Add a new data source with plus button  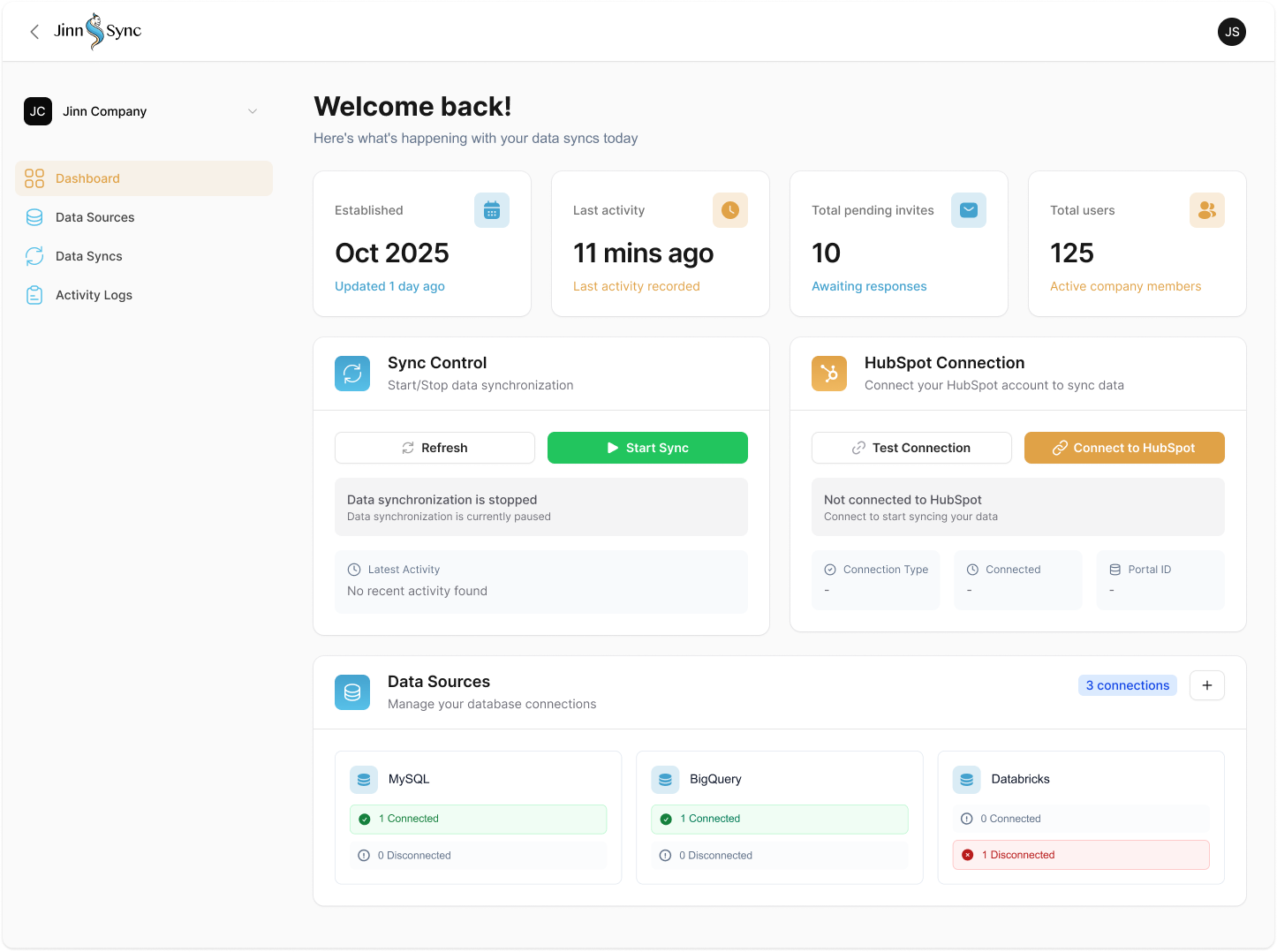click(1206, 685)
